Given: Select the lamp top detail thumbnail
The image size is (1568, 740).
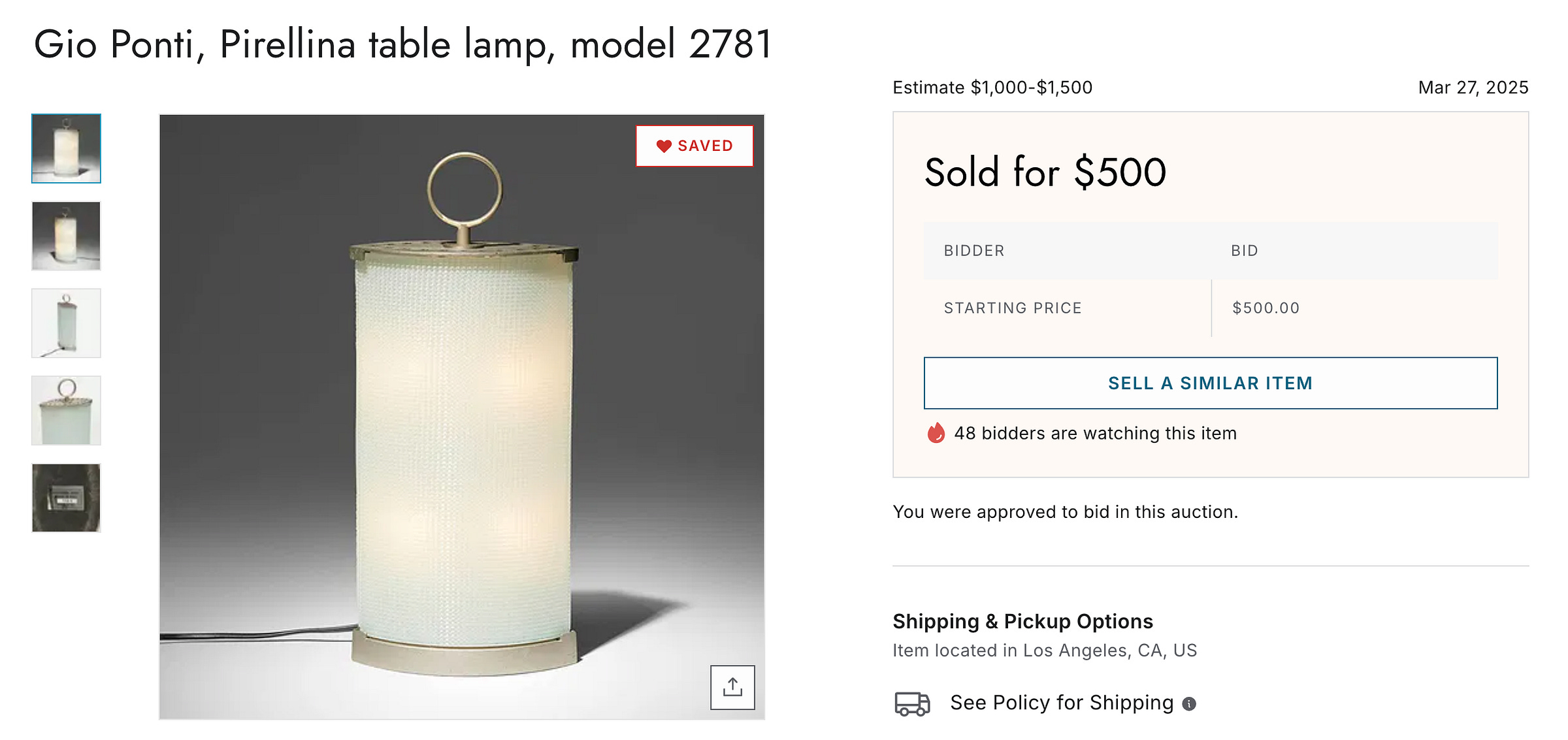Looking at the screenshot, I should [x=66, y=410].
